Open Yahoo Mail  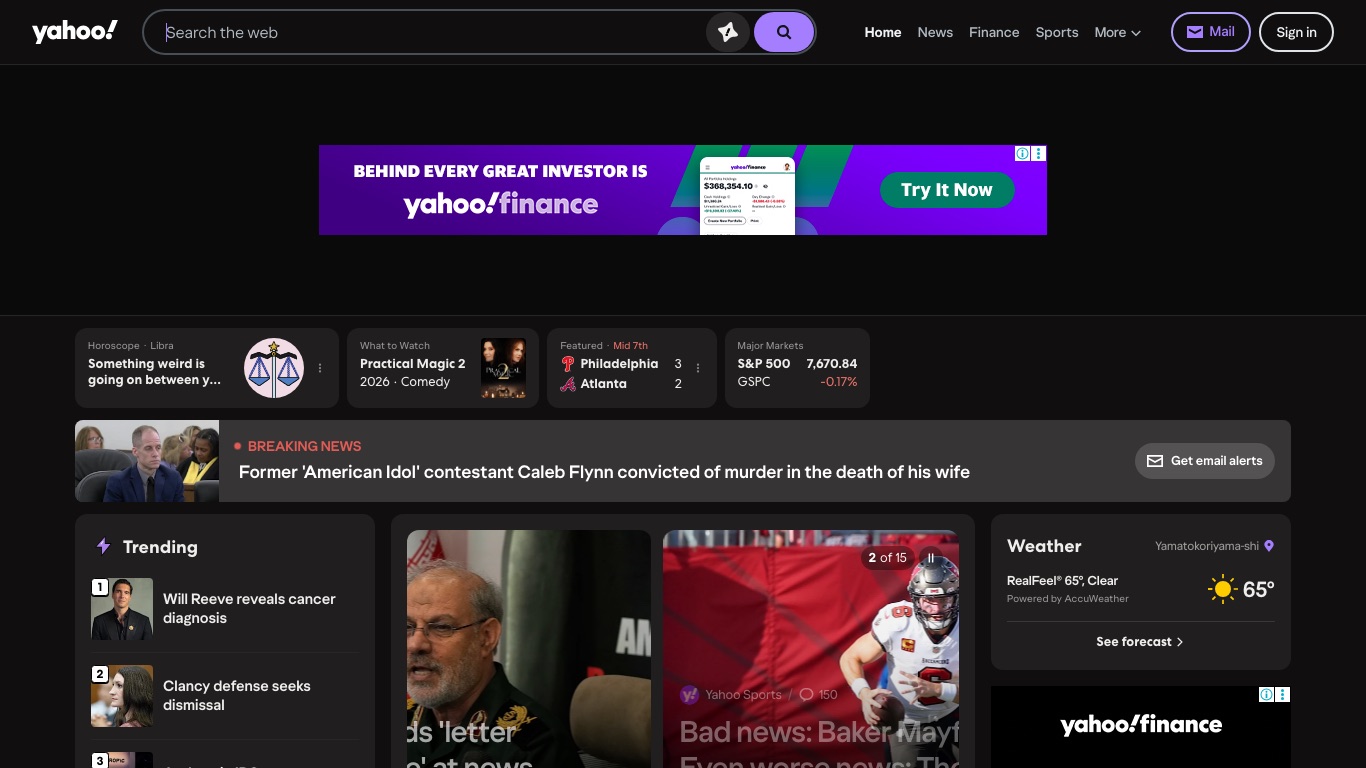[1211, 32]
